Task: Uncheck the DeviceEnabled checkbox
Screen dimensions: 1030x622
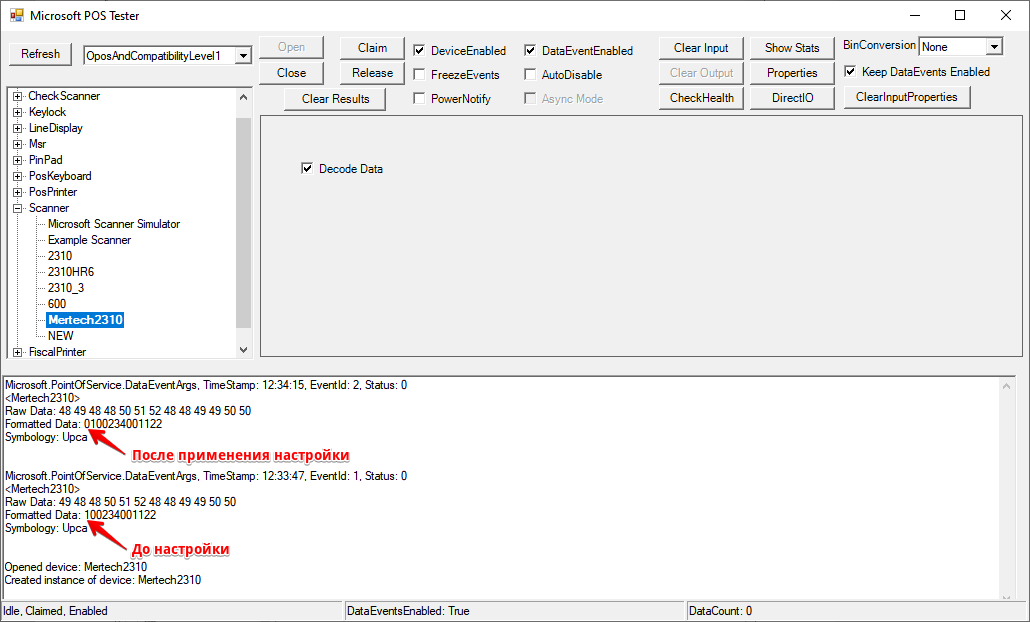Action: [419, 50]
